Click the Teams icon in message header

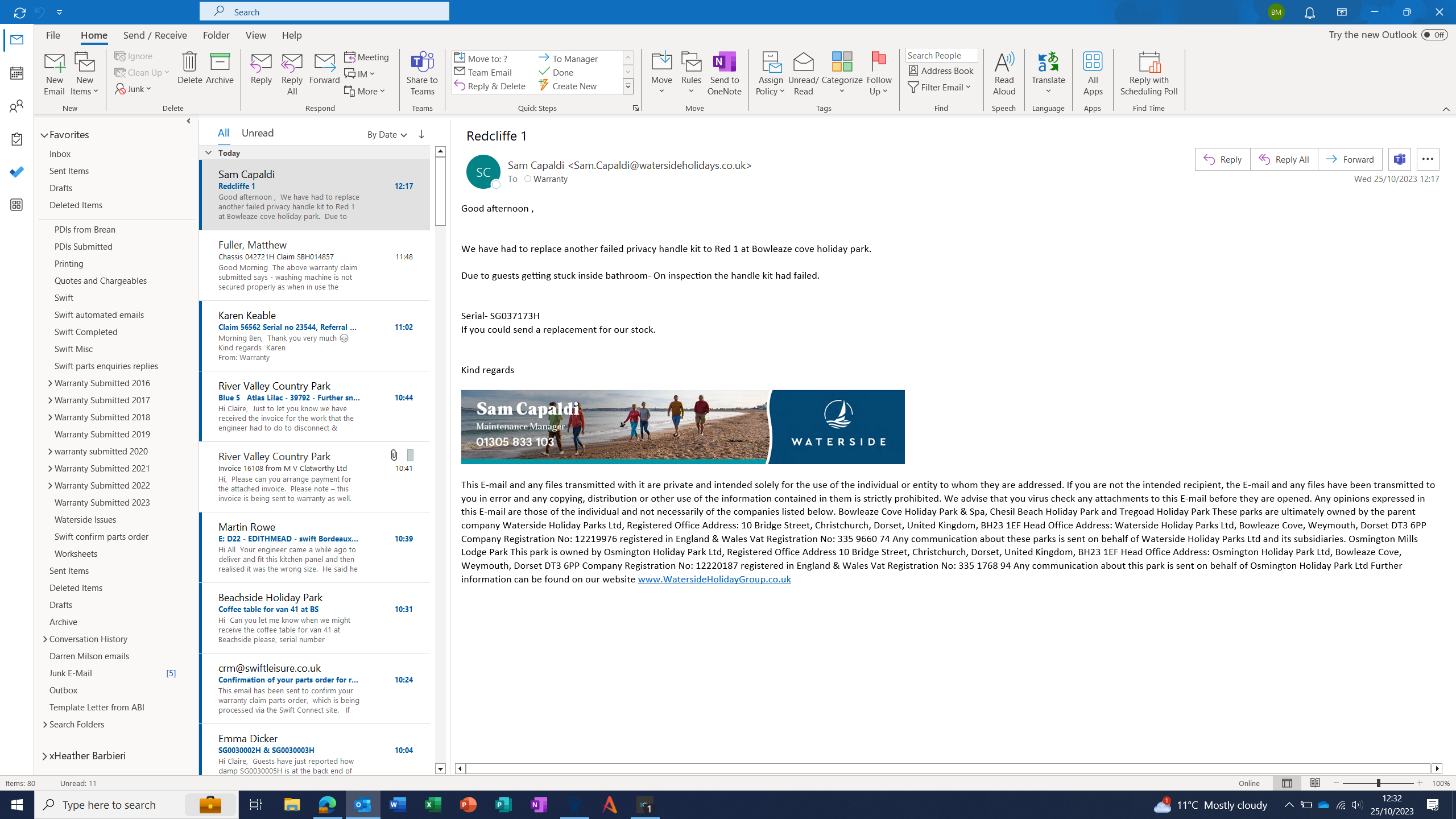(x=1399, y=159)
